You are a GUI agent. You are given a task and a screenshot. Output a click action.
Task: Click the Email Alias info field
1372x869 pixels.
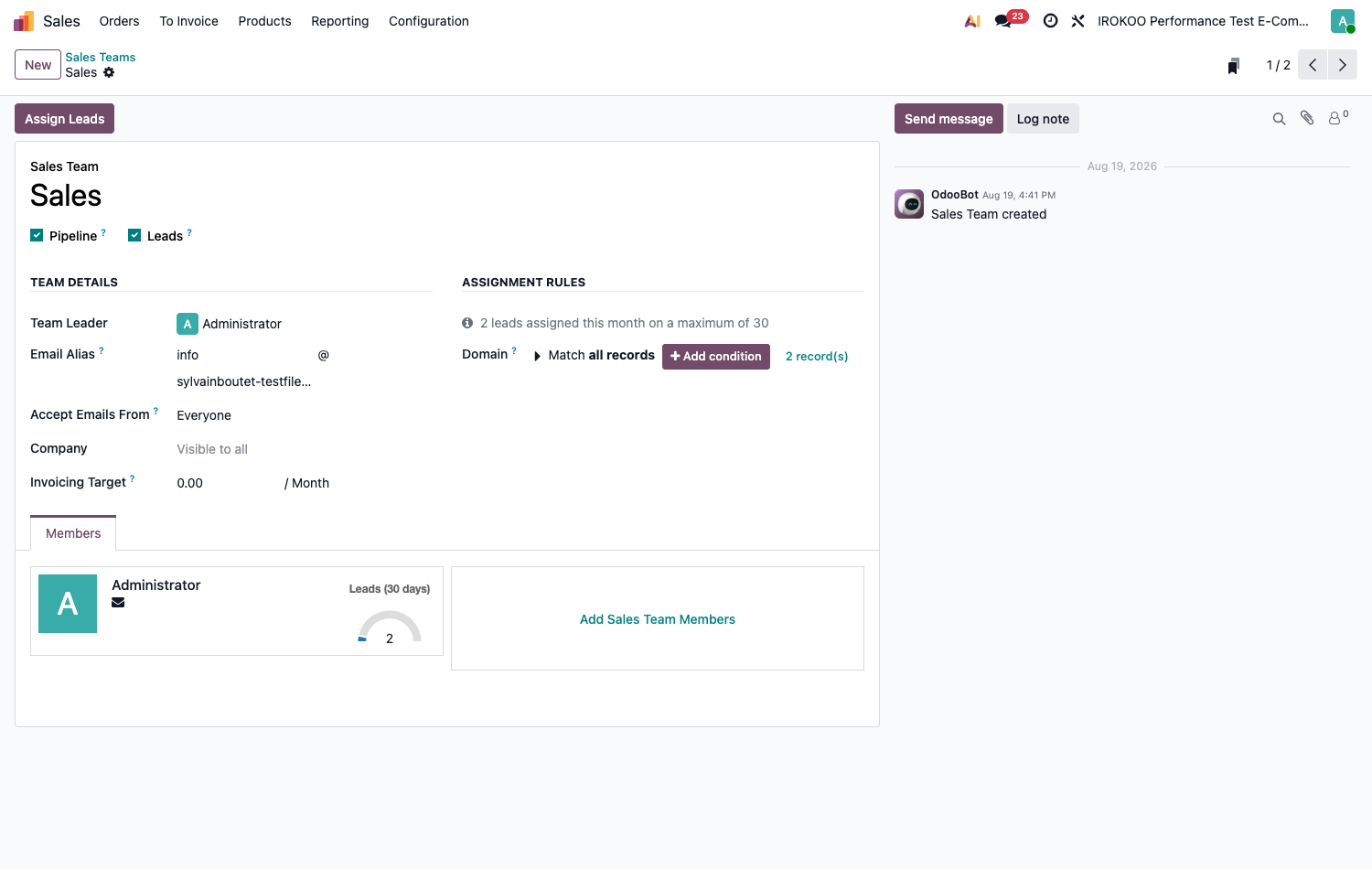(244, 355)
